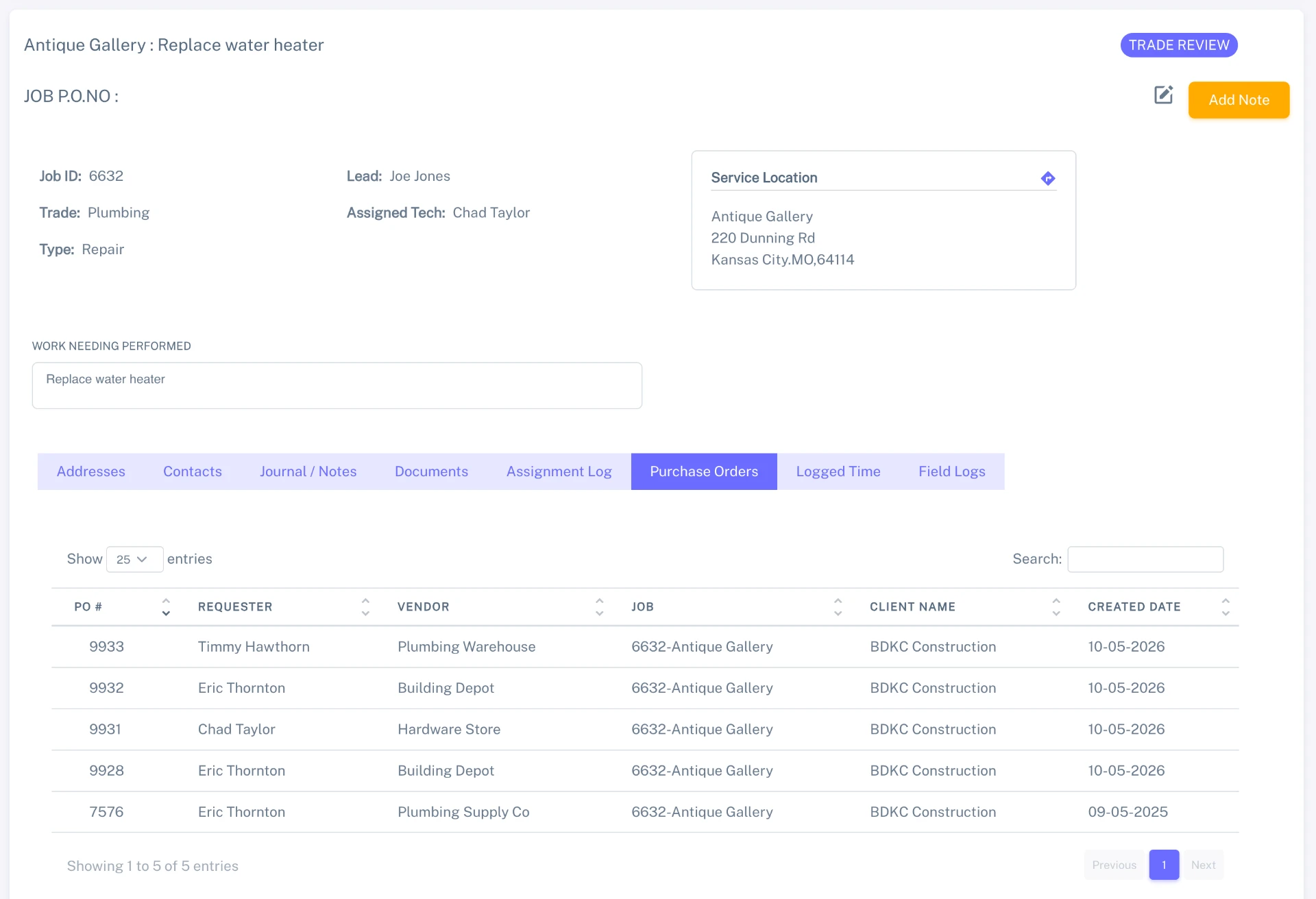
Task: Open the Logged Time tab
Action: tap(838, 471)
